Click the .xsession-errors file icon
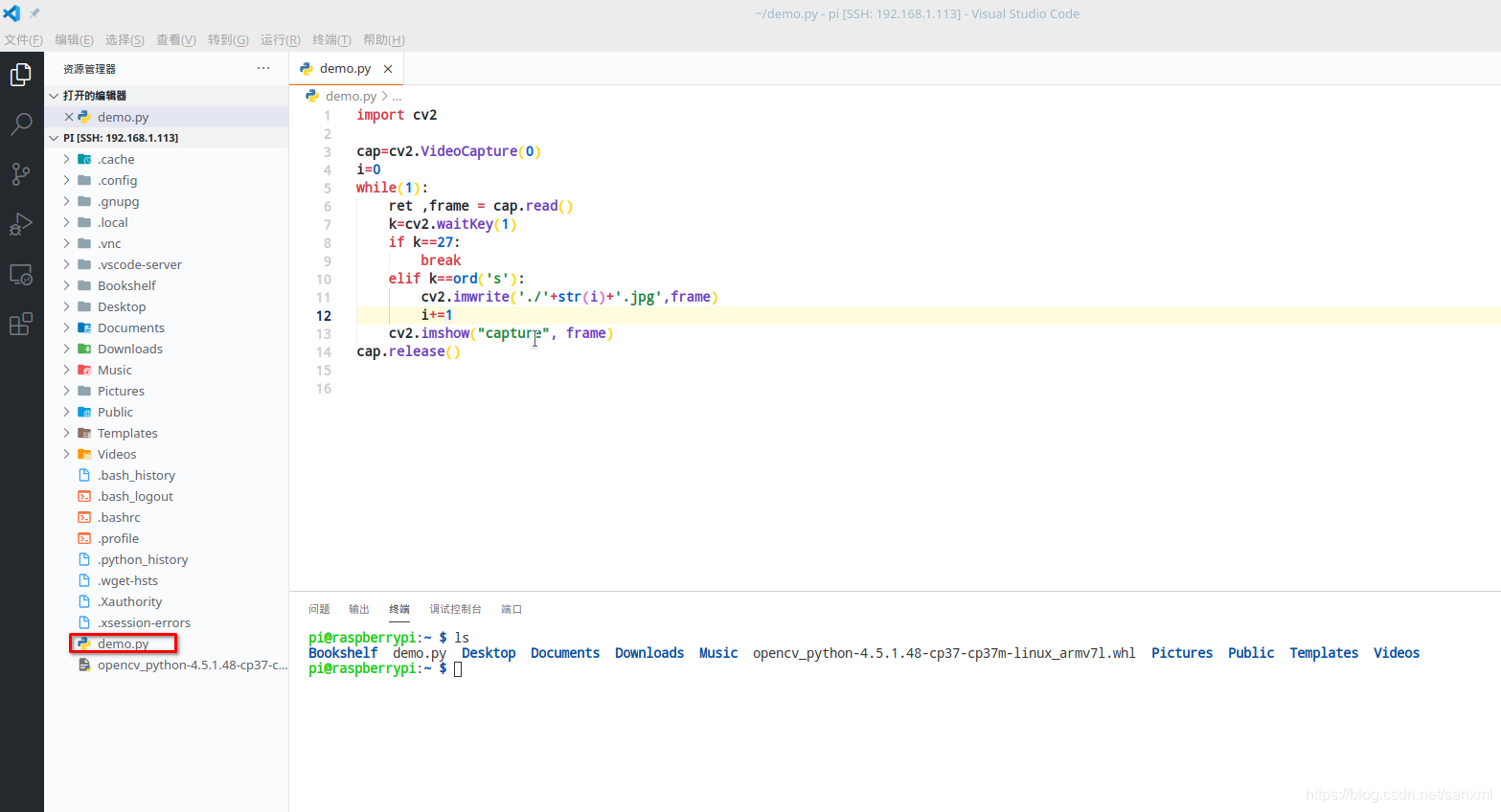This screenshot has height=812, width=1501. 84,622
